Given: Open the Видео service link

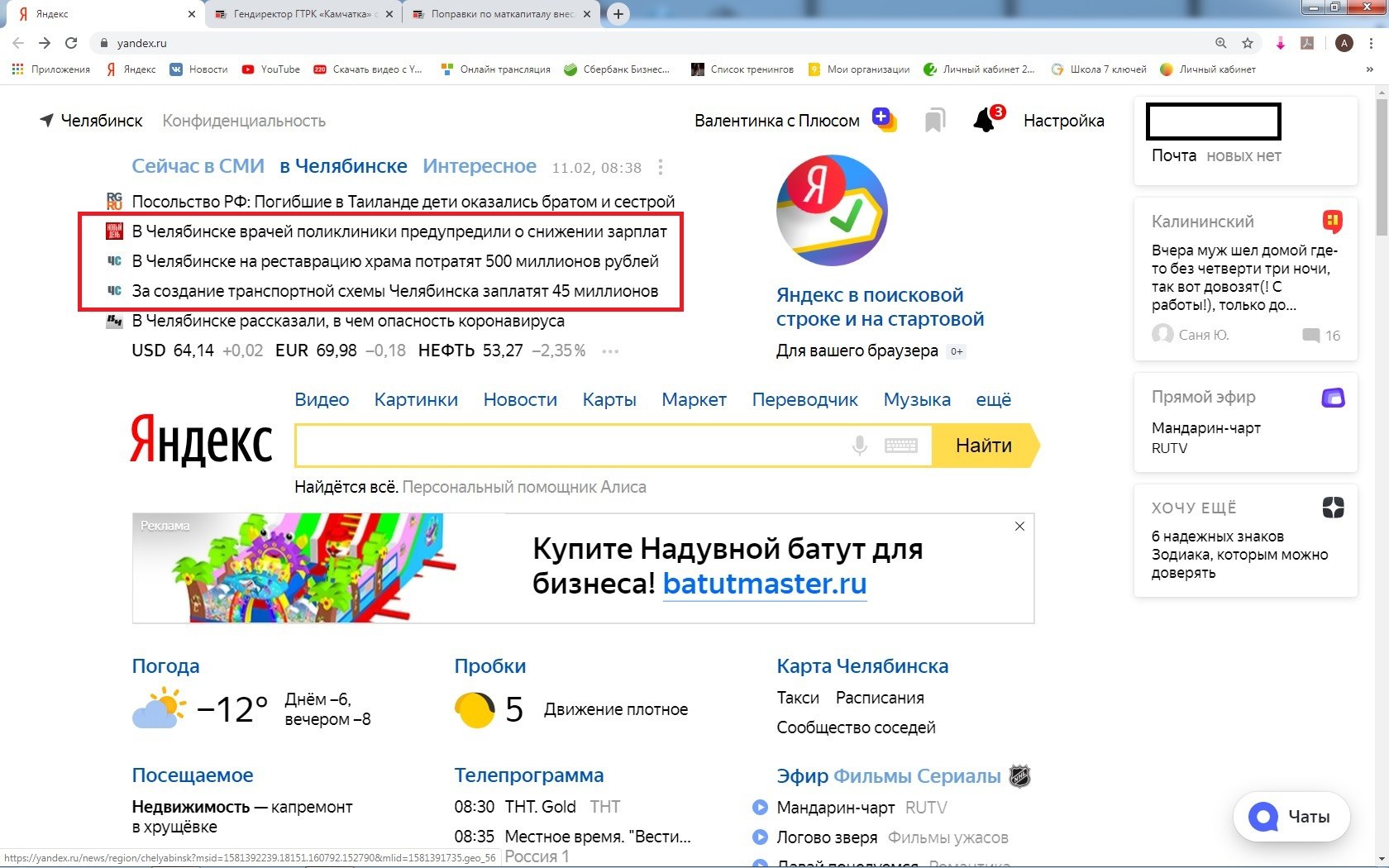Looking at the screenshot, I should pos(322,400).
